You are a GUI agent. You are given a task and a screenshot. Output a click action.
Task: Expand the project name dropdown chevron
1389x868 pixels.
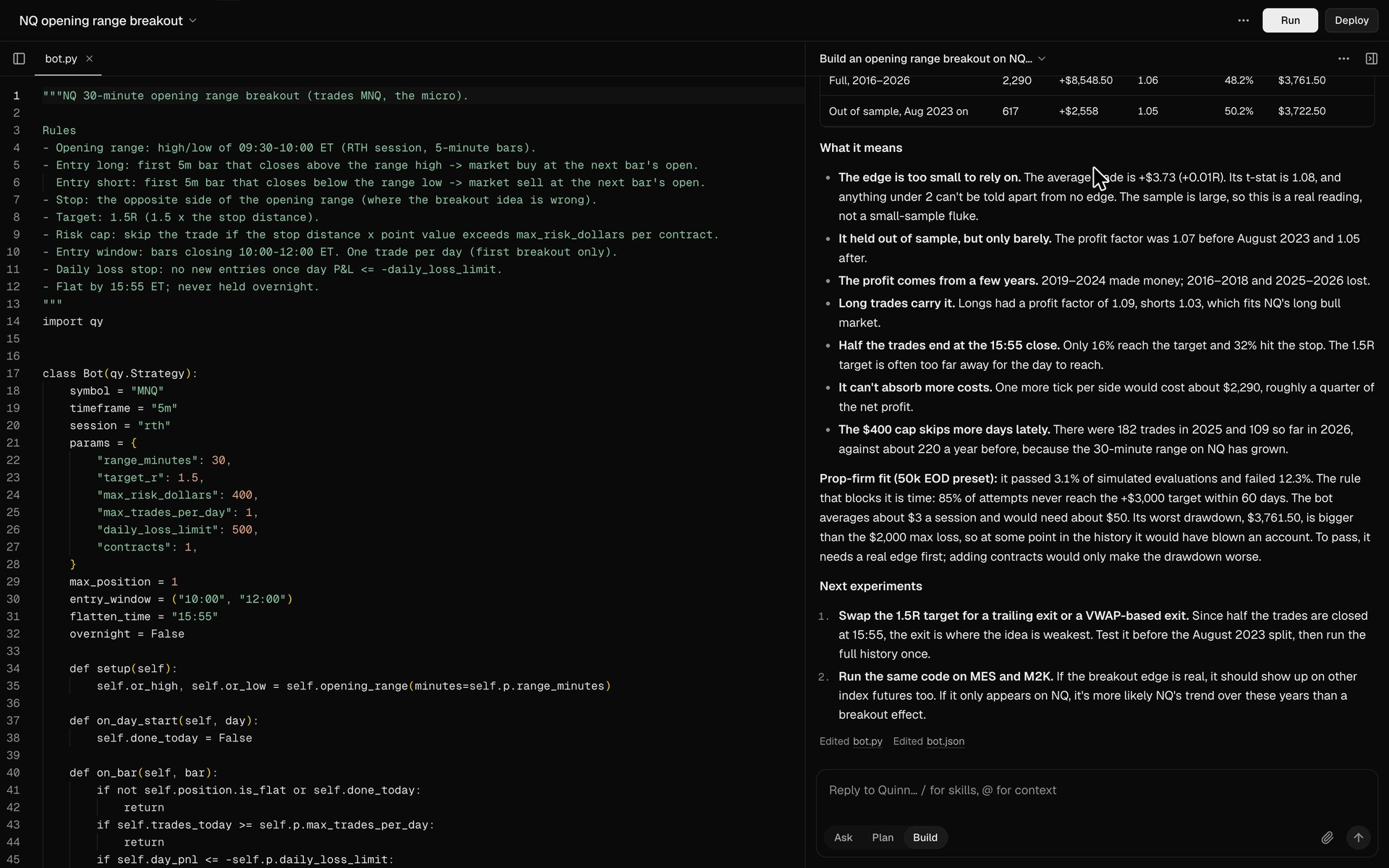(x=192, y=21)
